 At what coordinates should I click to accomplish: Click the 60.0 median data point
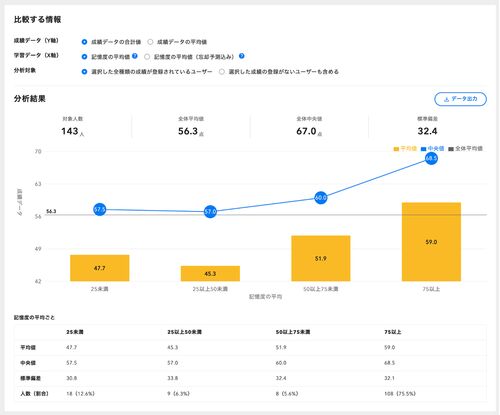[x=321, y=198]
